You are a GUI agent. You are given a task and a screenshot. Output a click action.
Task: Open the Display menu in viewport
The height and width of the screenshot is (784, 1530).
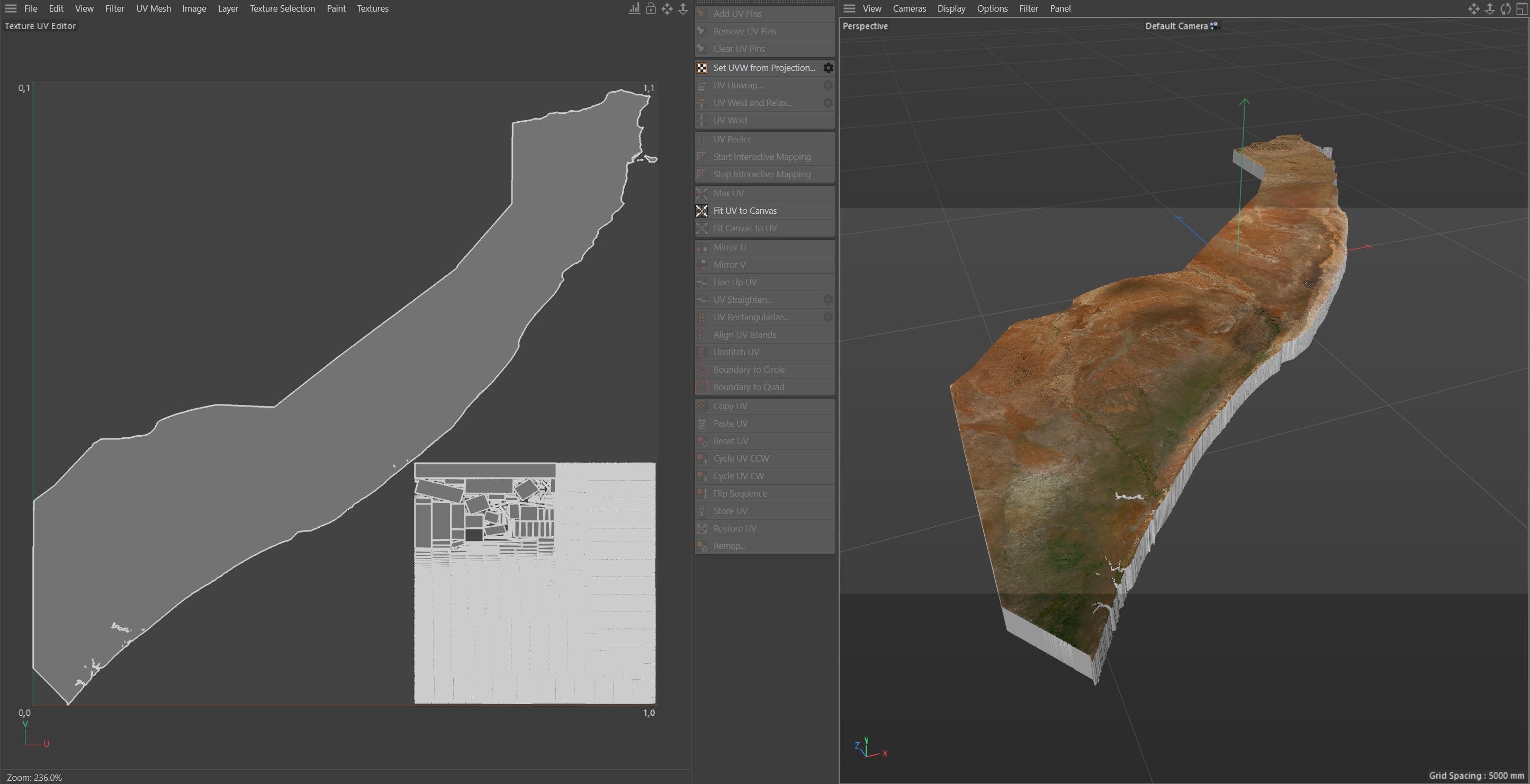pos(951,8)
